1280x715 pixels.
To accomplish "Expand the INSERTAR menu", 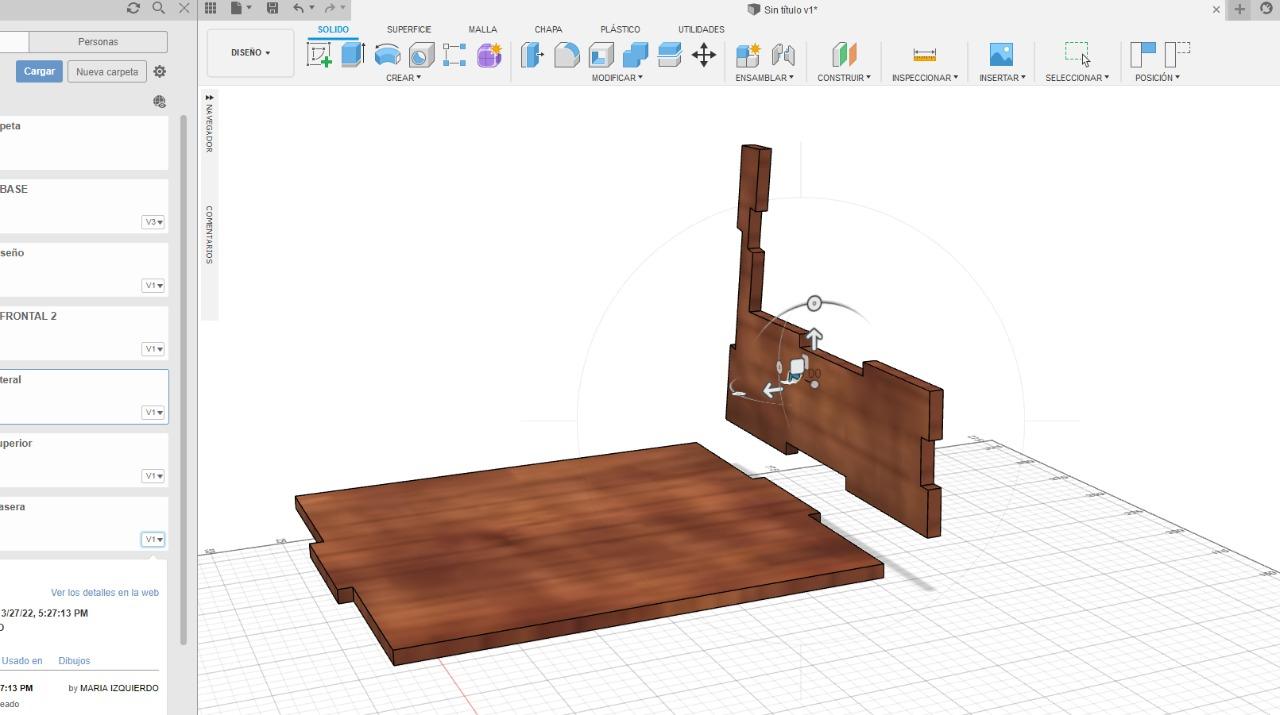I will pyautogui.click(x=1002, y=78).
